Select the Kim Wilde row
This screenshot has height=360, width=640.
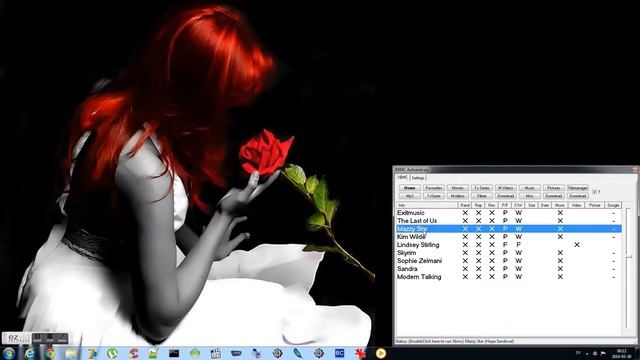(x=509, y=237)
